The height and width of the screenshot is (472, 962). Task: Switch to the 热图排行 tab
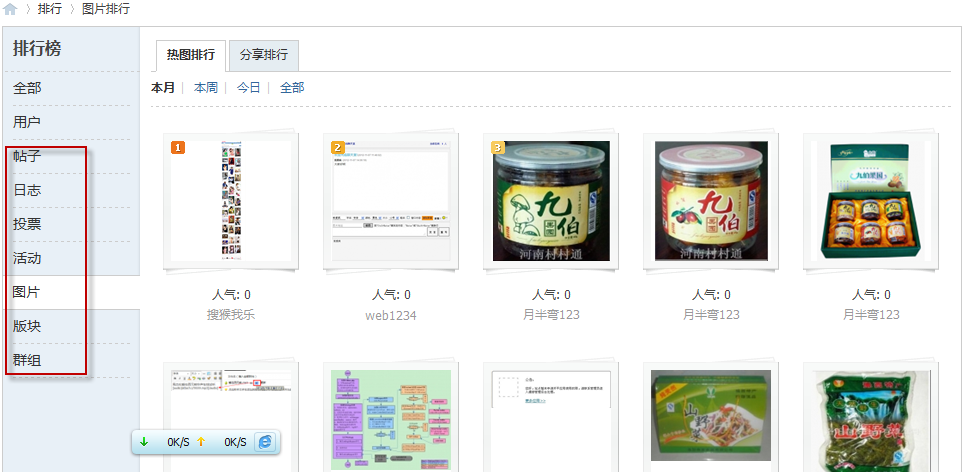click(190, 55)
